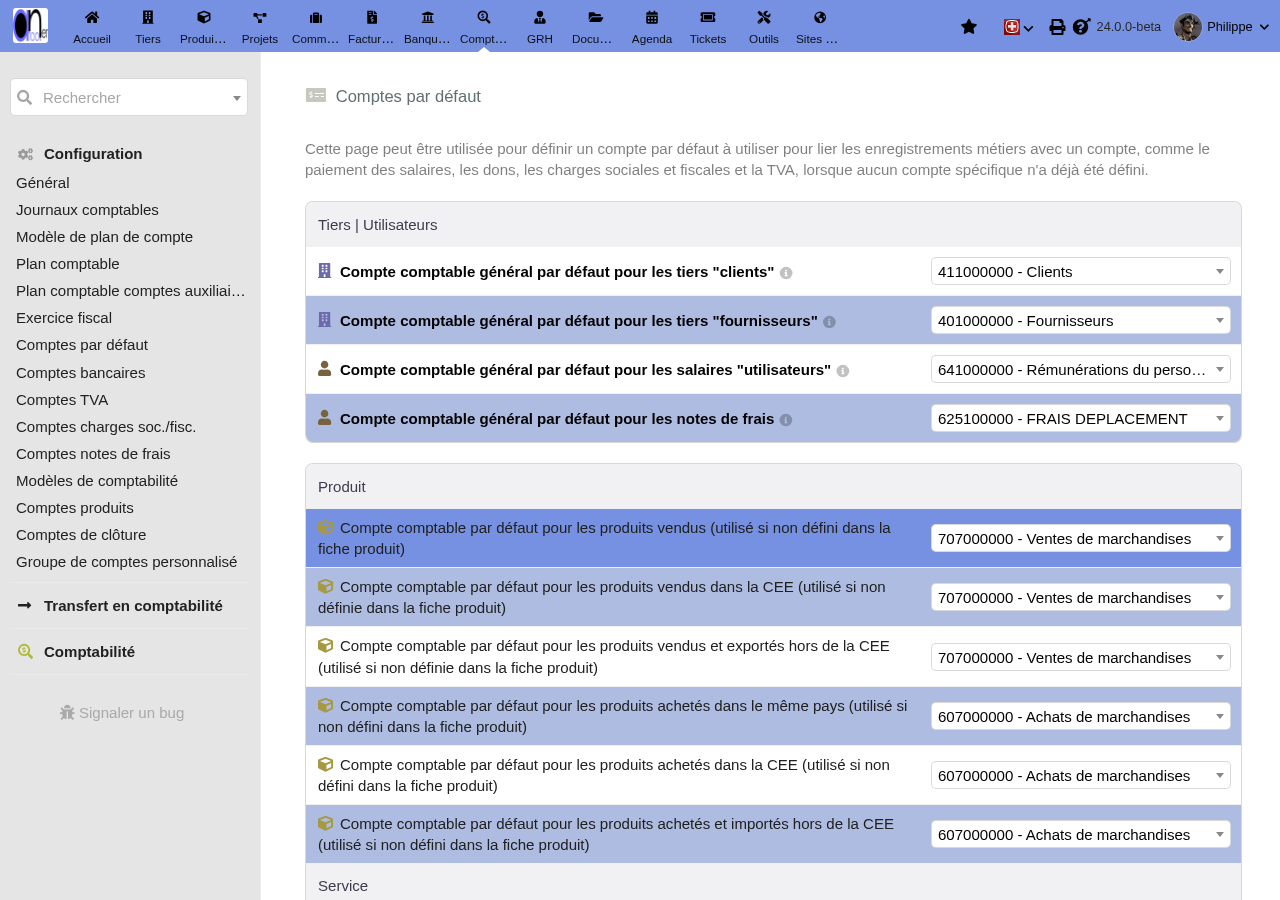
Task: Go to Plan comptable in sidebar
Action: tap(68, 264)
